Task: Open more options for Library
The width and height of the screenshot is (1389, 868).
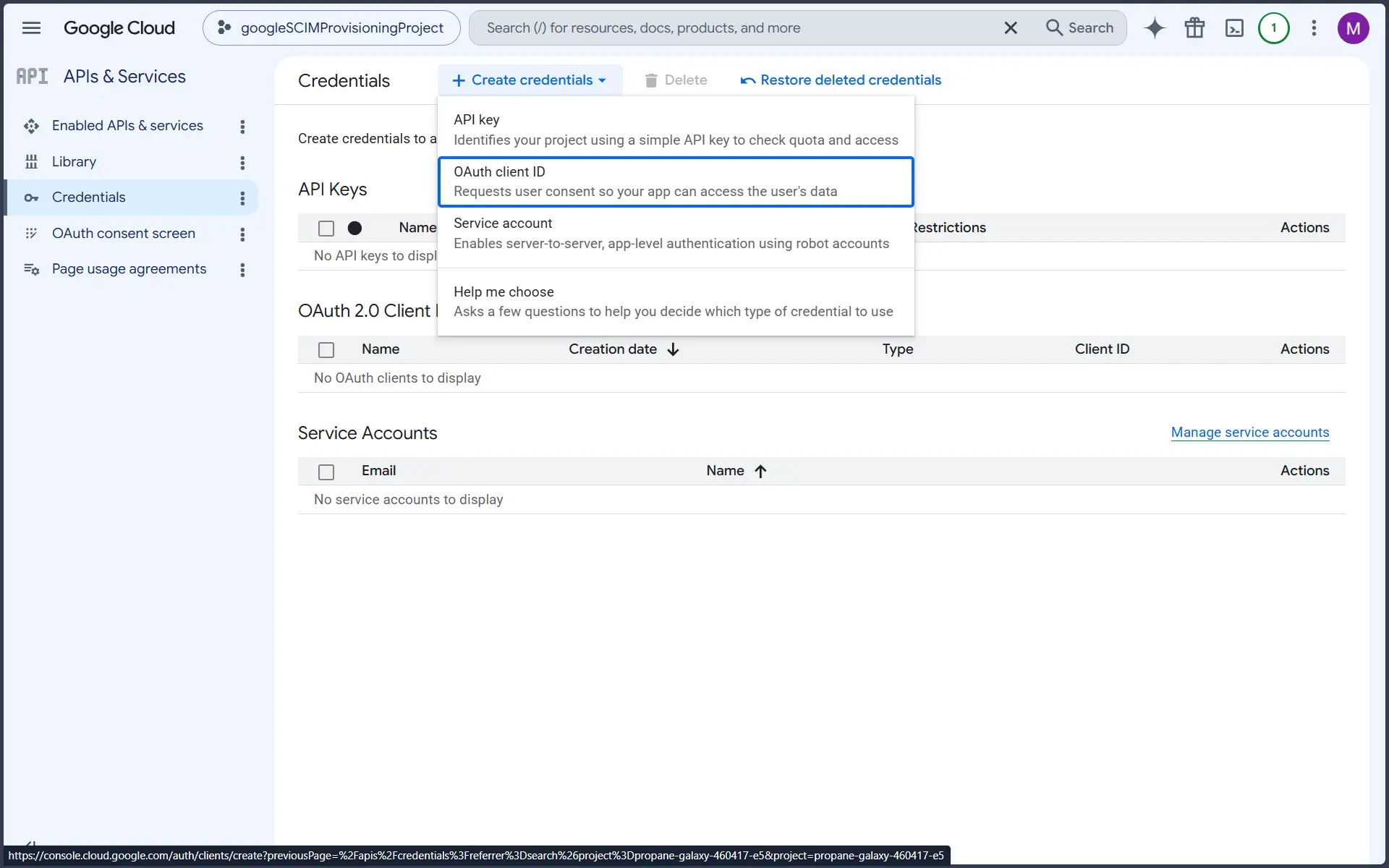Action: (242, 163)
